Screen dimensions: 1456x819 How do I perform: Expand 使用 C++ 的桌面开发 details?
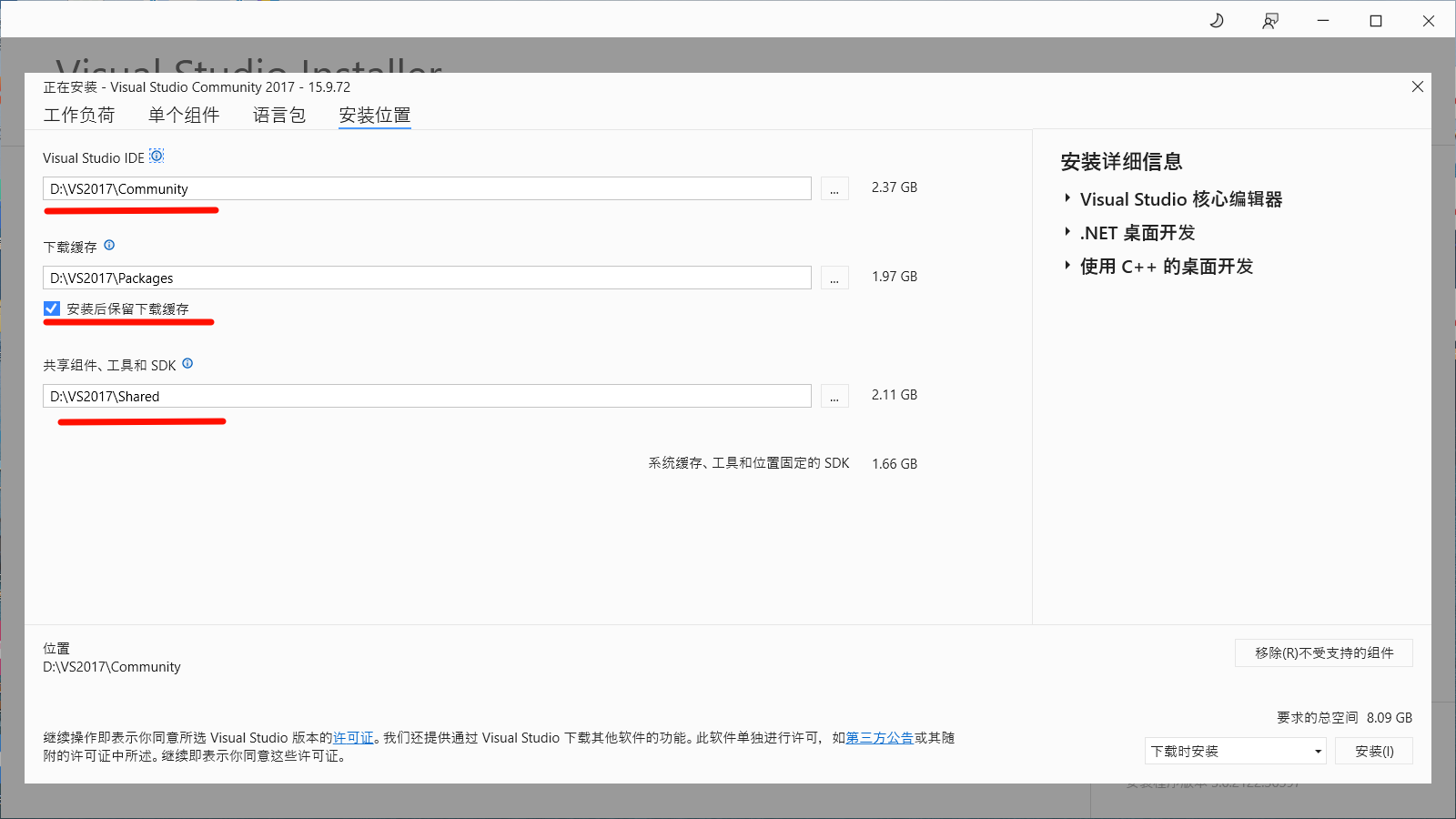[1067, 266]
